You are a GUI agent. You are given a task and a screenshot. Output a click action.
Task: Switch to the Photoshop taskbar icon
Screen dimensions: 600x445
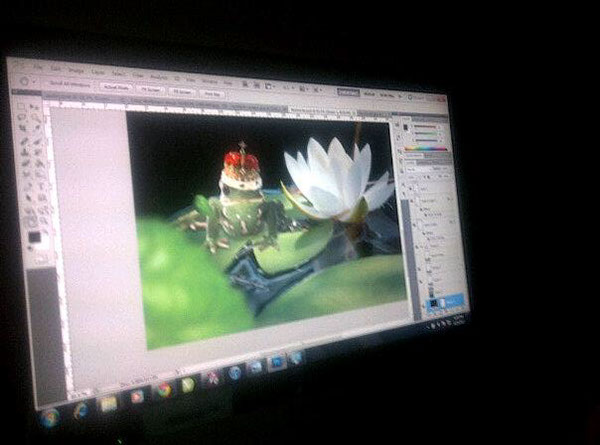pos(276,362)
